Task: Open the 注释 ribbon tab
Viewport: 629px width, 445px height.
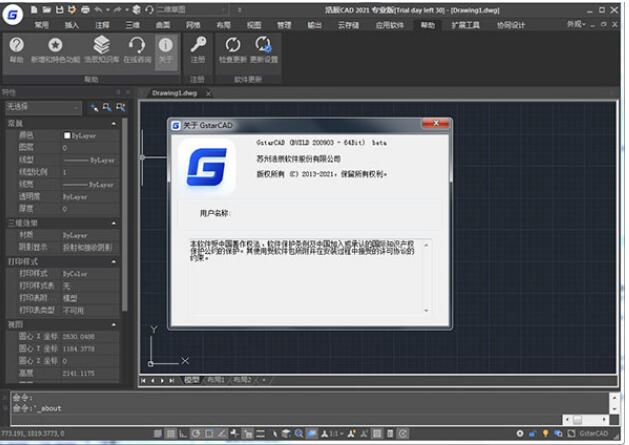Action: pos(102,25)
